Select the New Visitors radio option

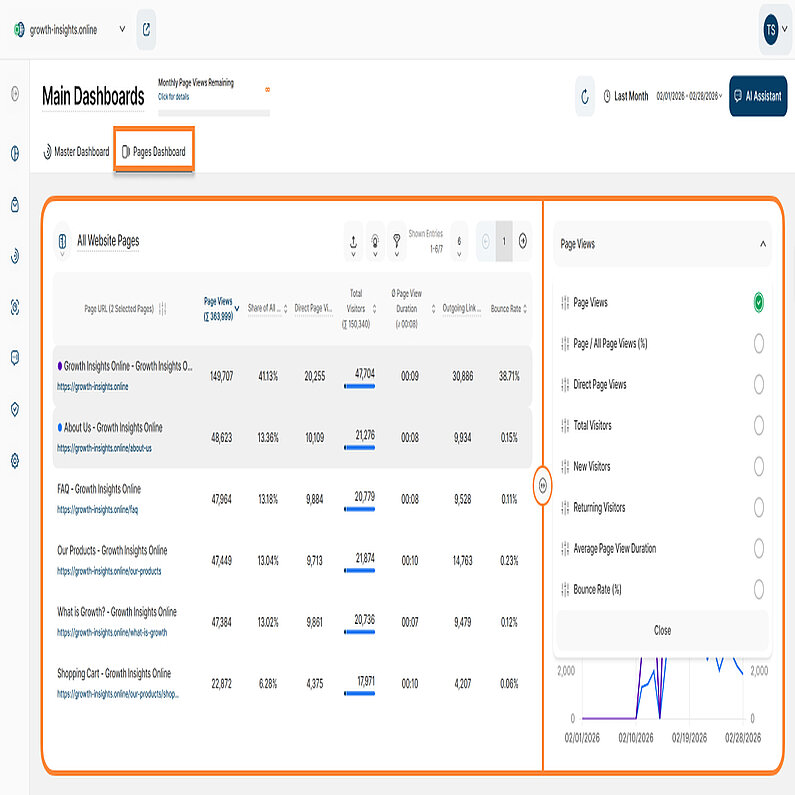pos(758,466)
